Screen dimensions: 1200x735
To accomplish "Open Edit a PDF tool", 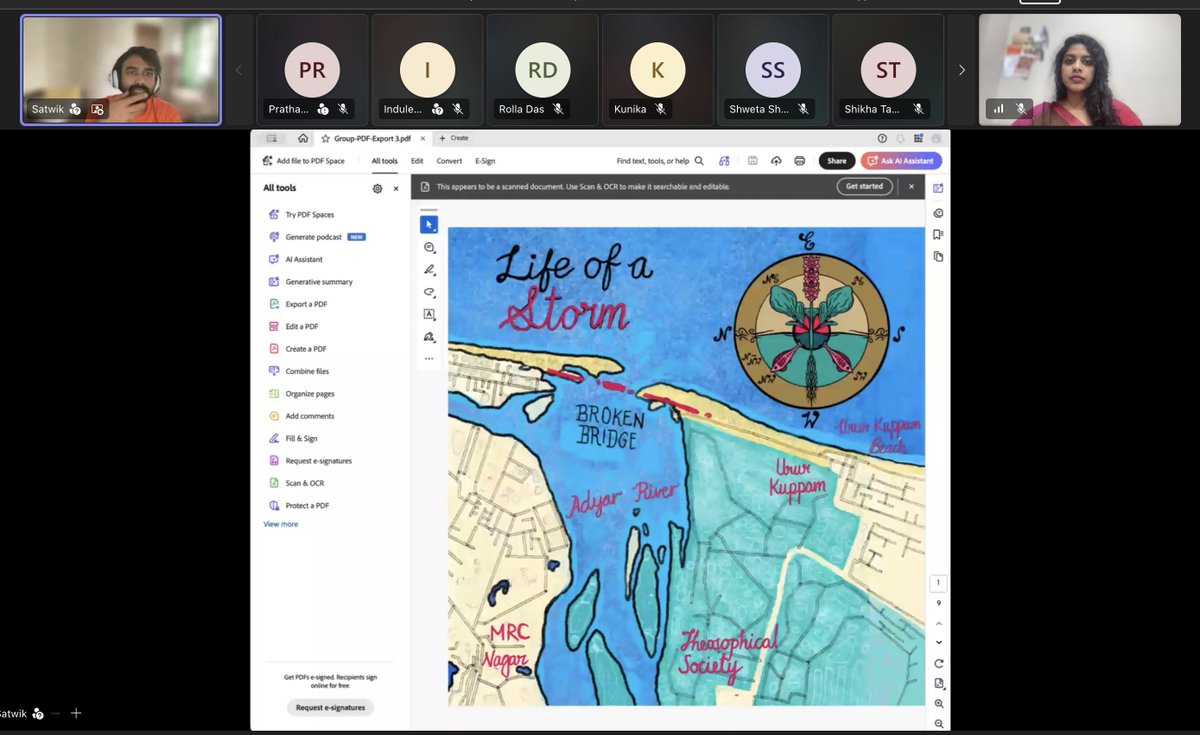I will point(294,326).
